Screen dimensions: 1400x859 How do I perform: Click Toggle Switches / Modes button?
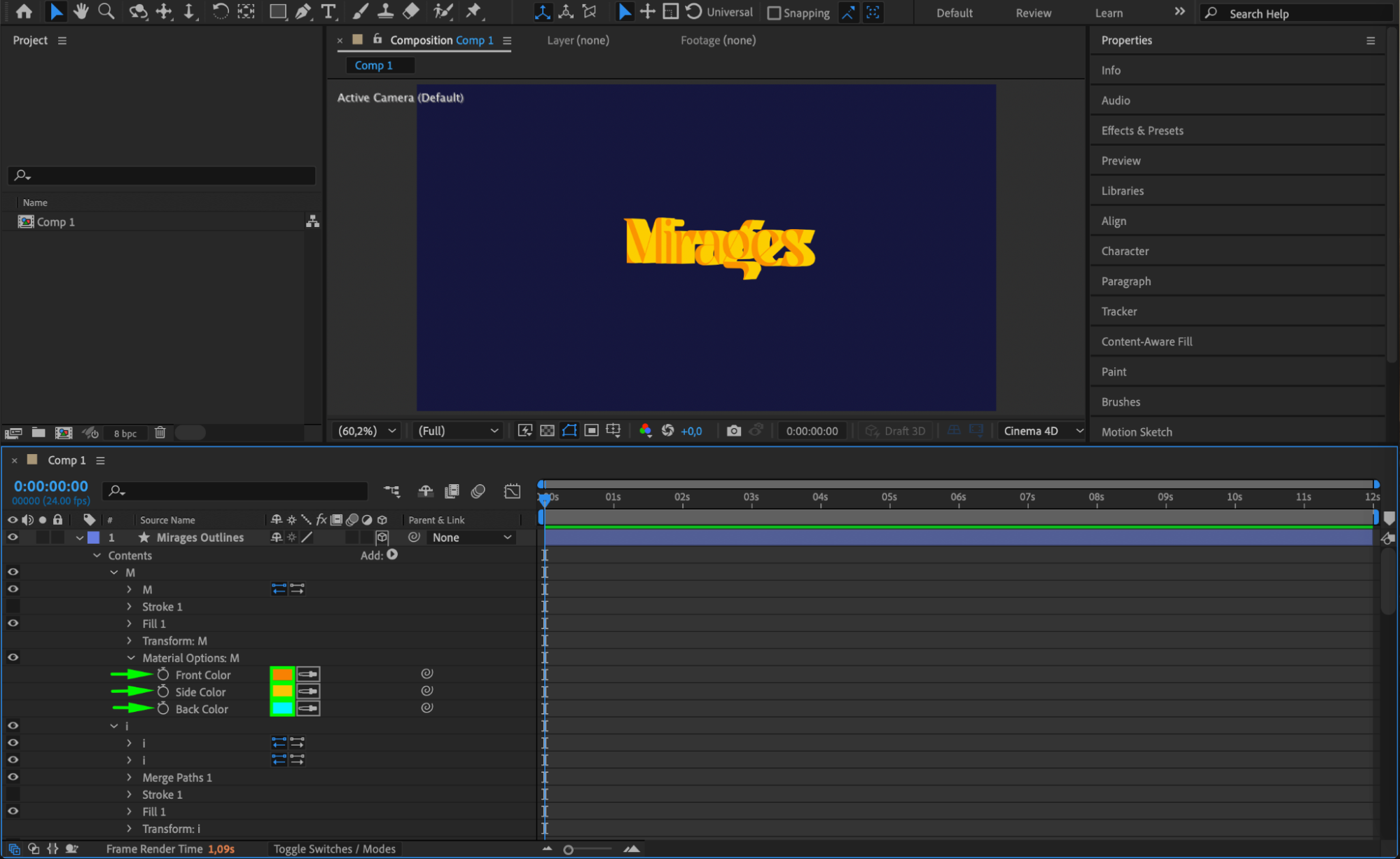334,849
